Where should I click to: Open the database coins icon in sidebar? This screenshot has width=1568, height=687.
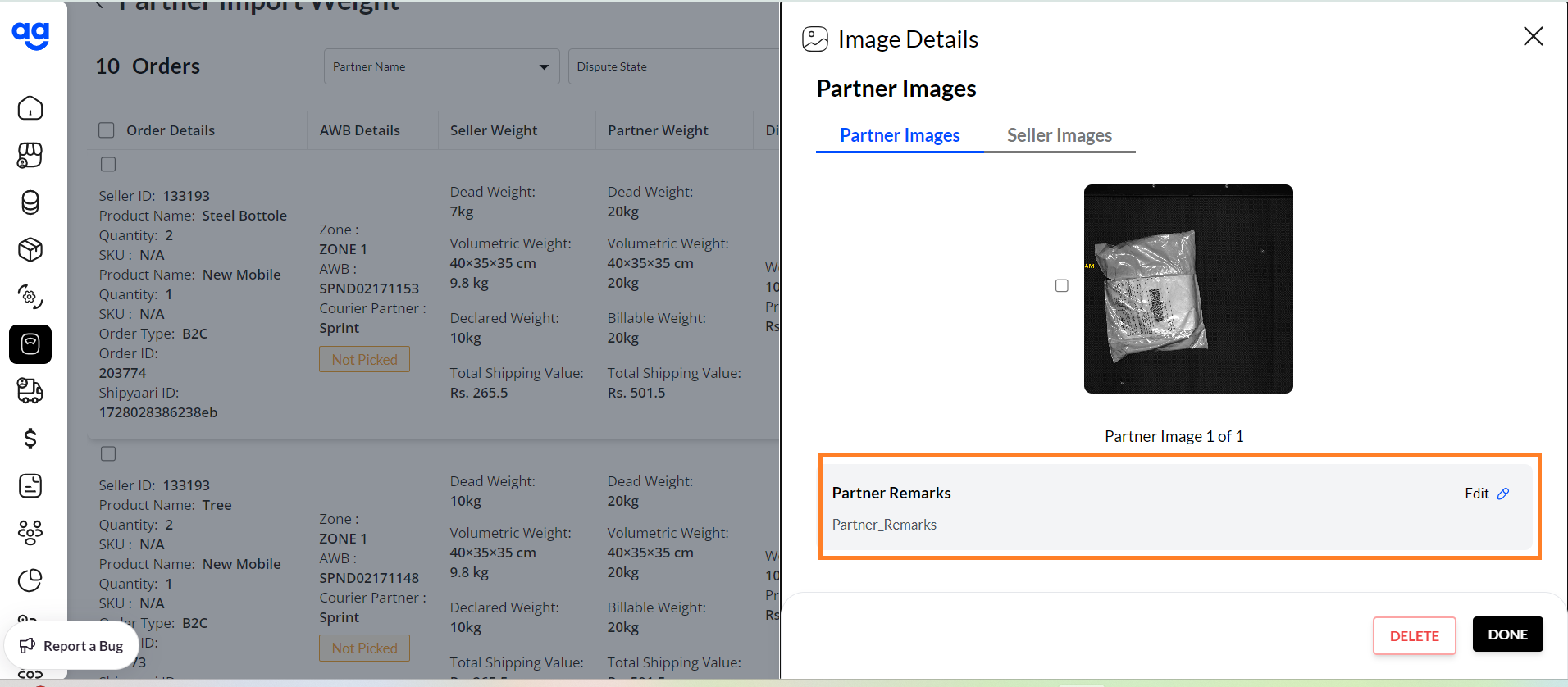(30, 202)
